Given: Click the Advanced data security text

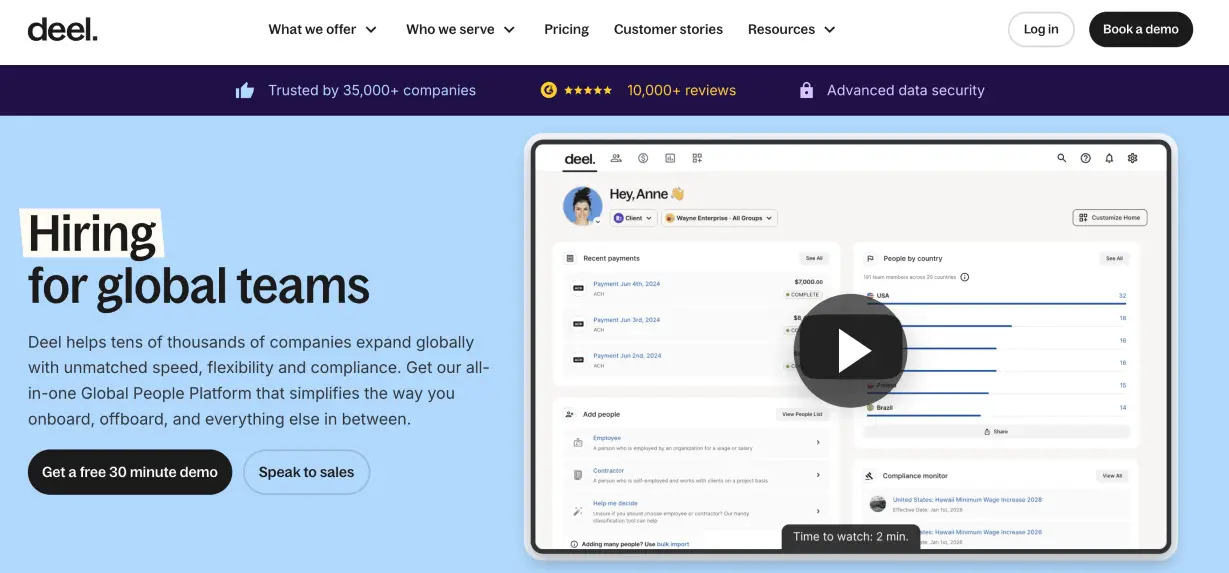Looking at the screenshot, I should (906, 90).
